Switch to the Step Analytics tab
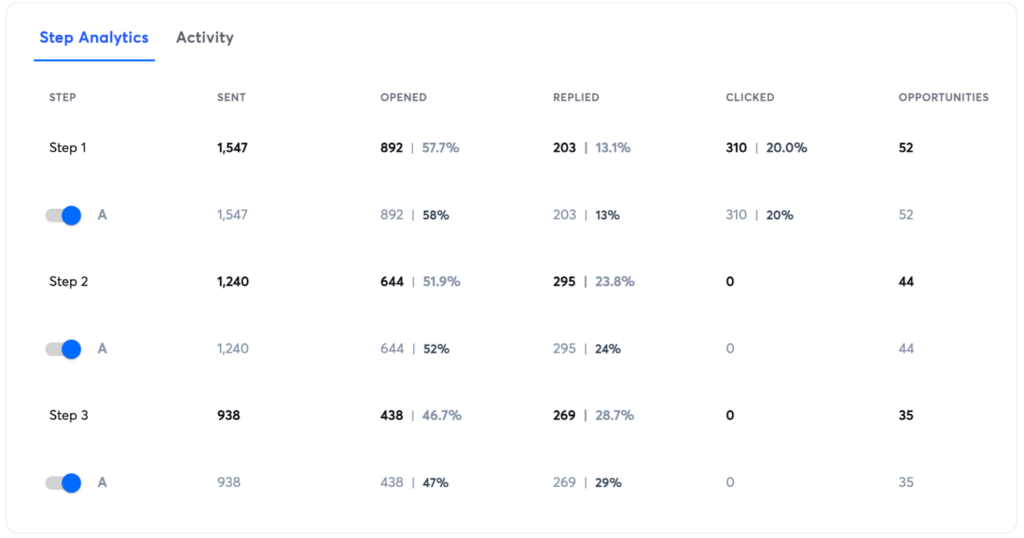This screenshot has width=1024, height=538. click(94, 38)
